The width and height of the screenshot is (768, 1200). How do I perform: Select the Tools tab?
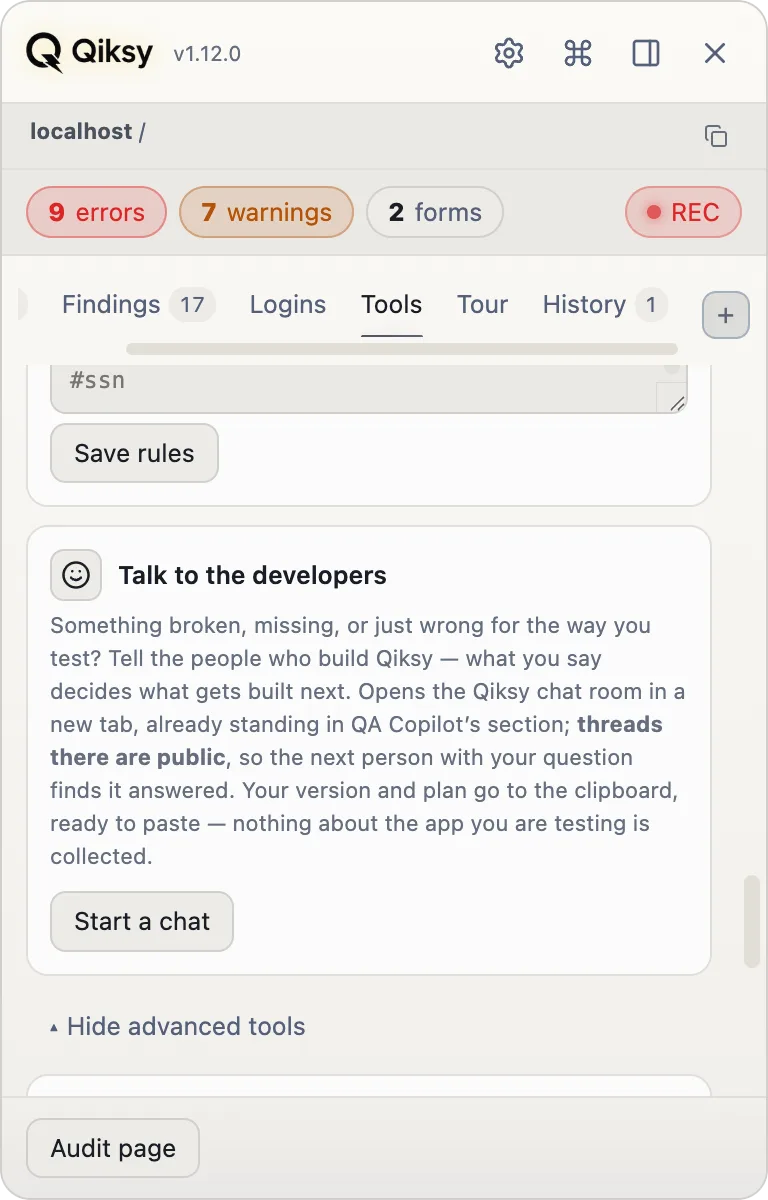coord(392,305)
